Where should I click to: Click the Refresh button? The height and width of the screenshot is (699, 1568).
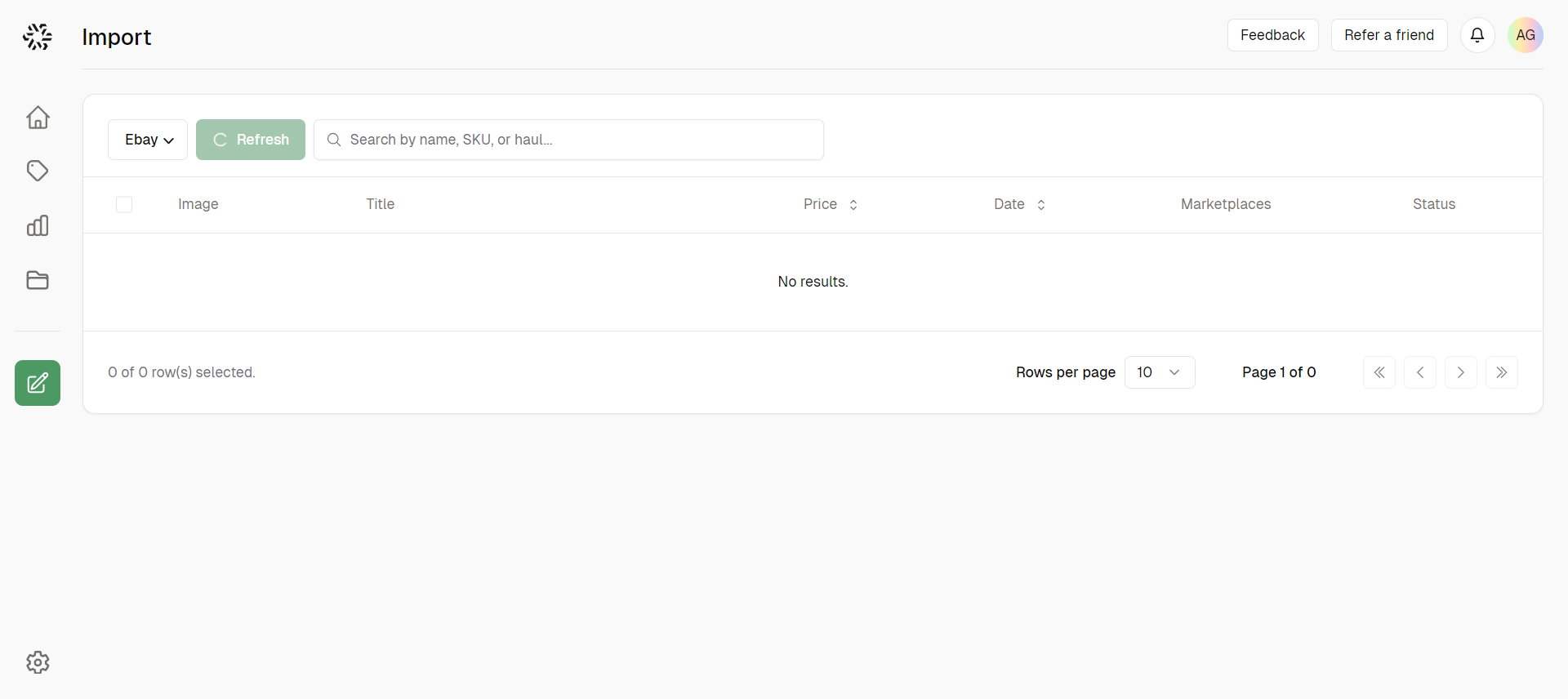point(251,140)
